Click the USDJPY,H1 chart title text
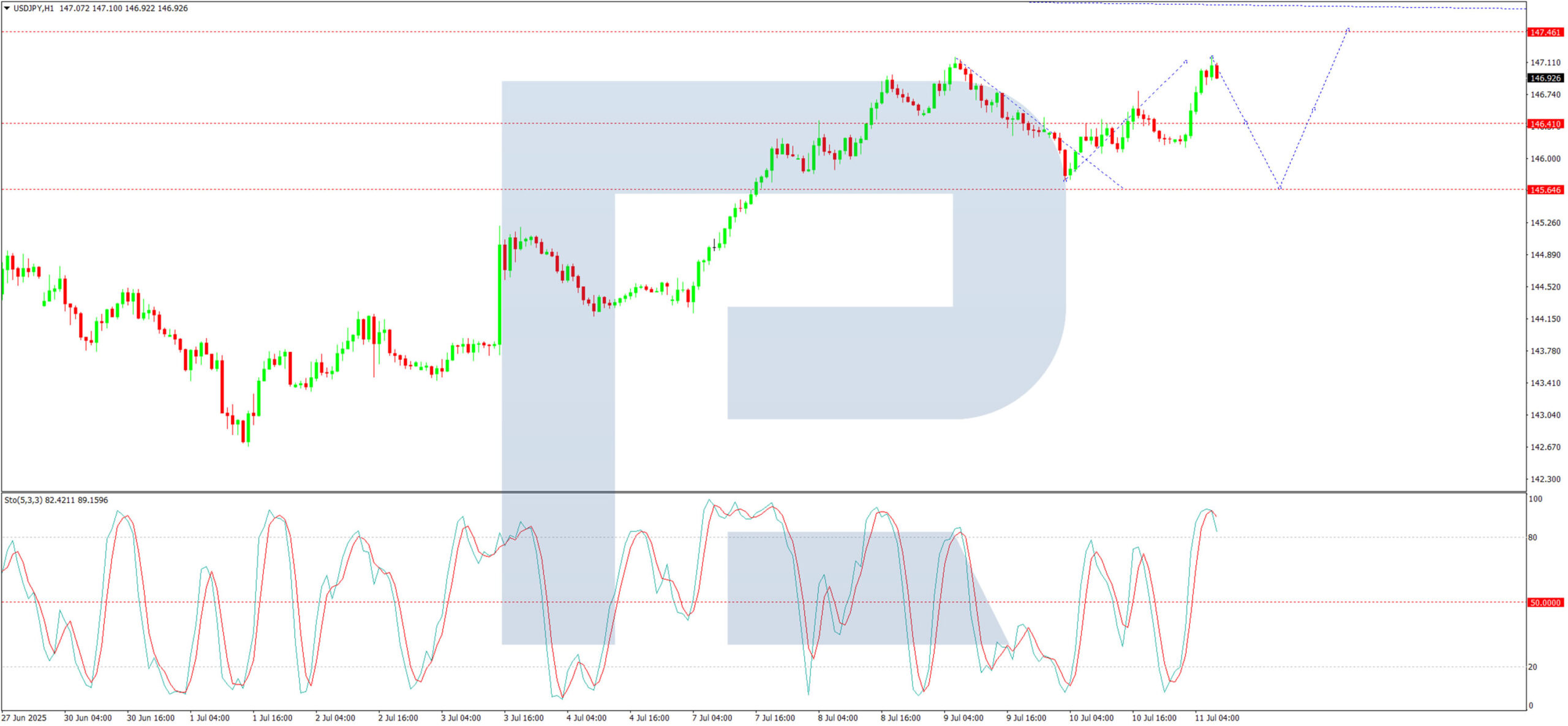The image size is (1568, 726). coord(34,8)
